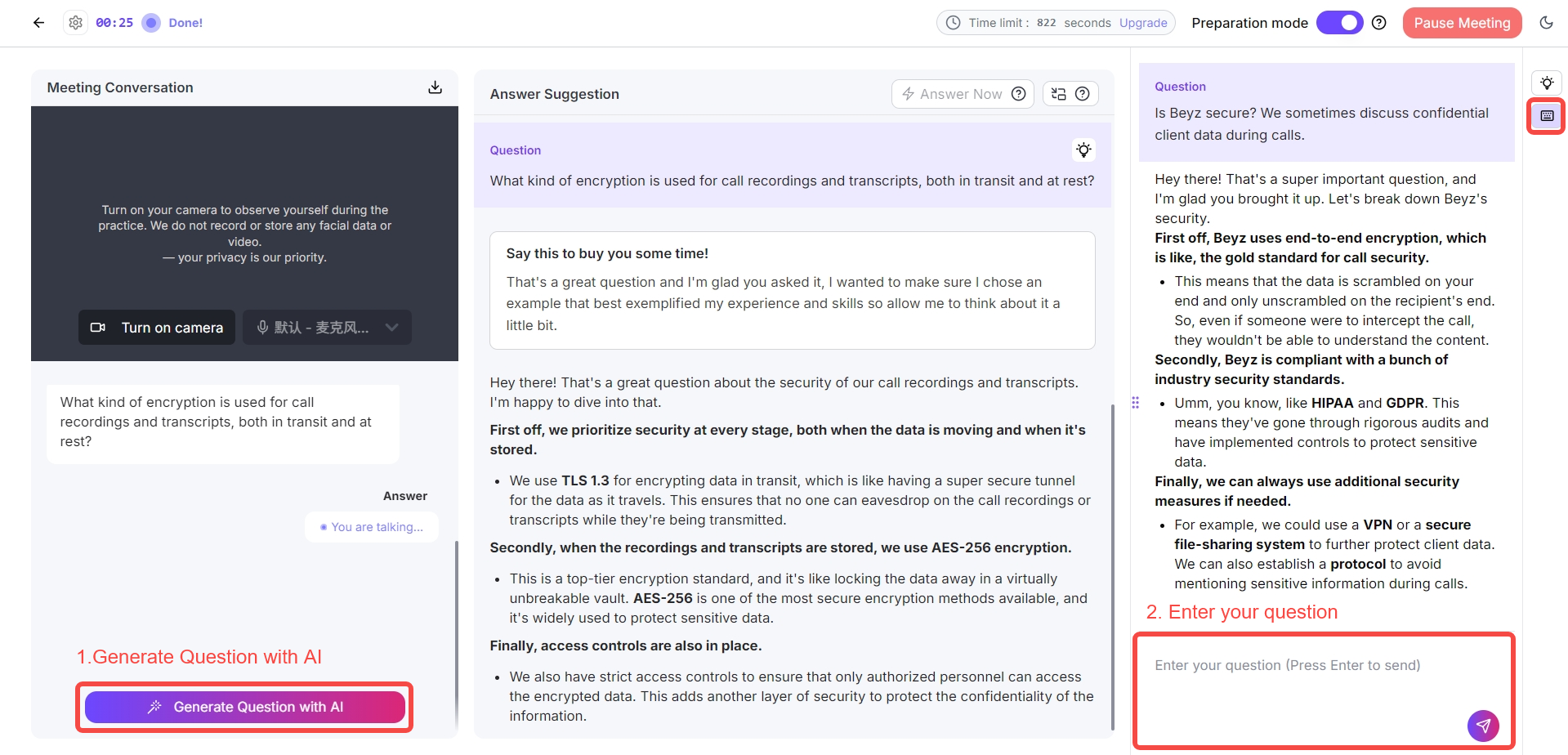The width and height of the screenshot is (1568, 755).
Task: Open help icon in Answer Suggestion header
Action: coord(1083,94)
